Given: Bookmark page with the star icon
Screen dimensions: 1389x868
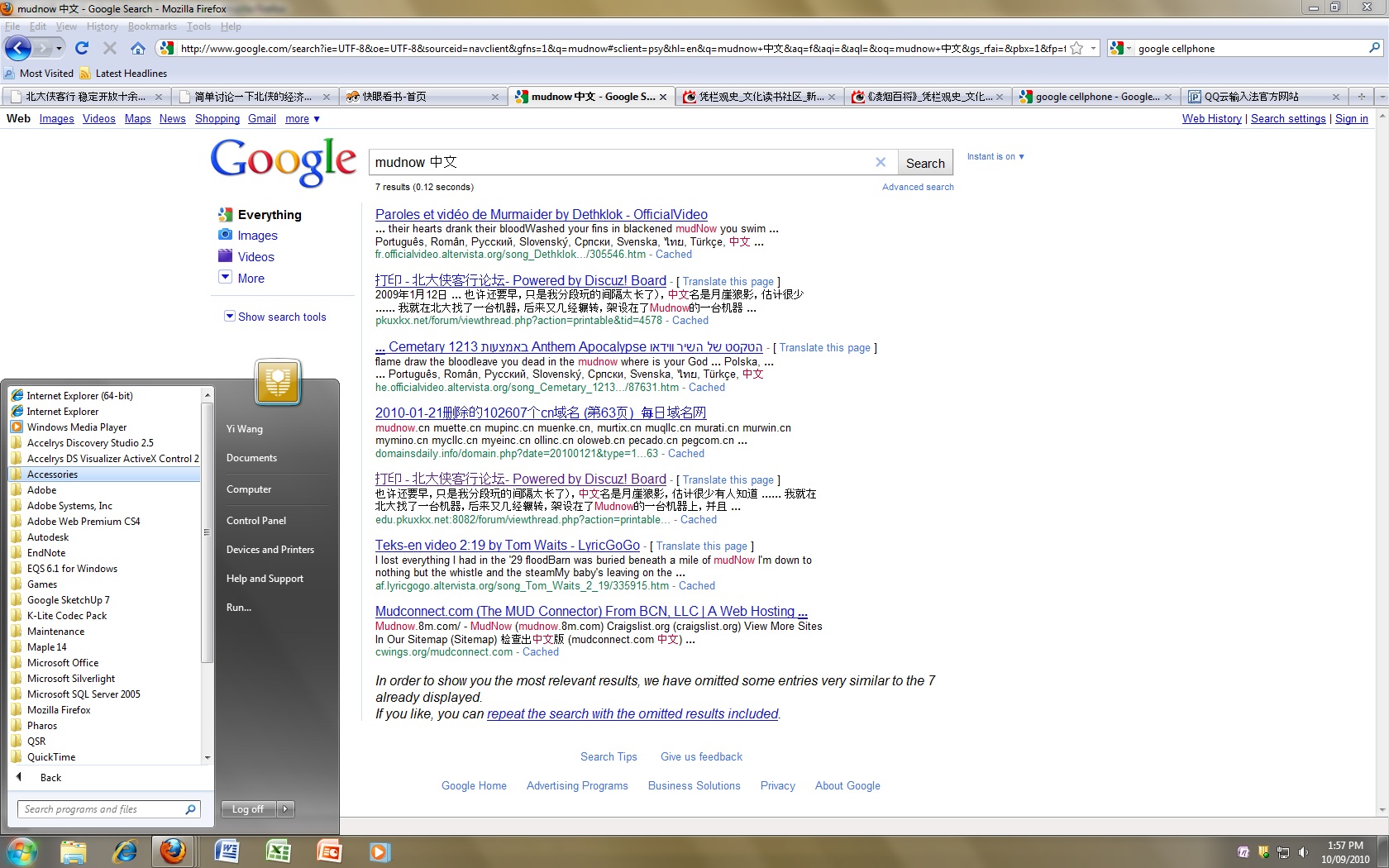Looking at the screenshot, I should (x=1076, y=48).
